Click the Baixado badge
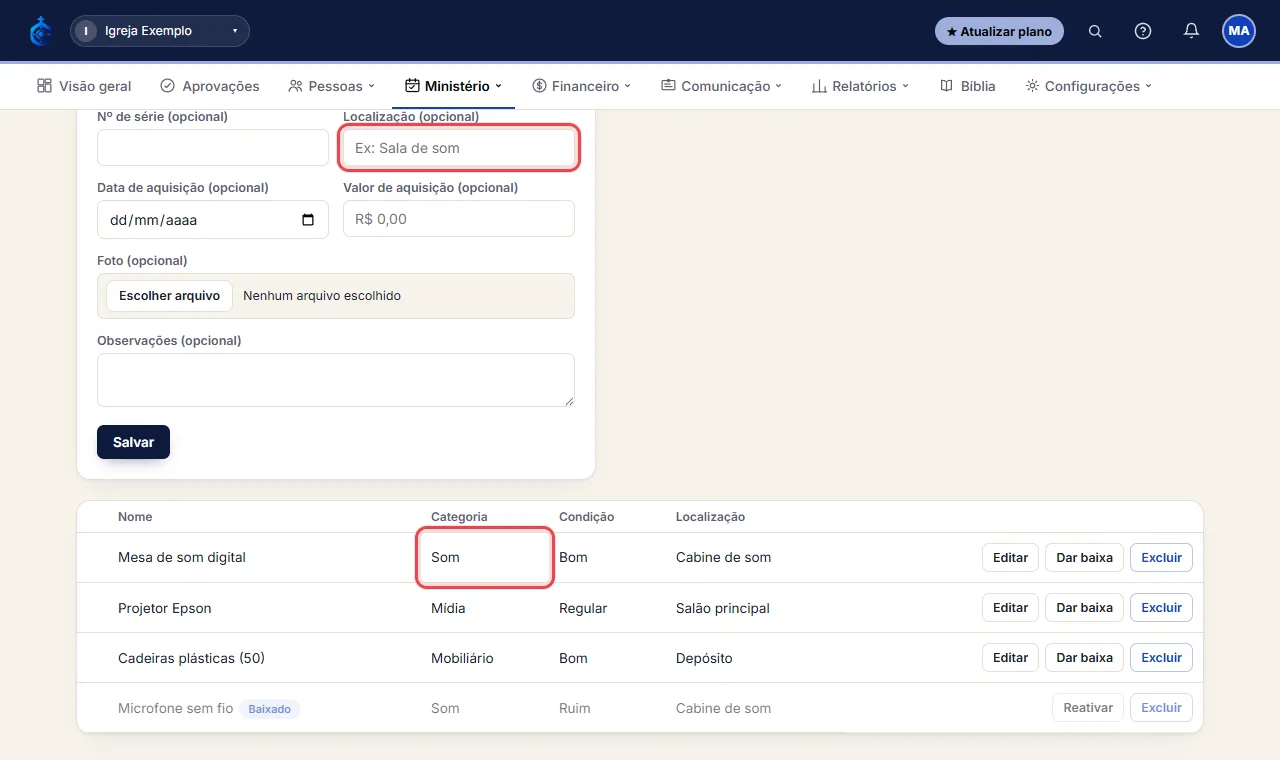 click(269, 709)
